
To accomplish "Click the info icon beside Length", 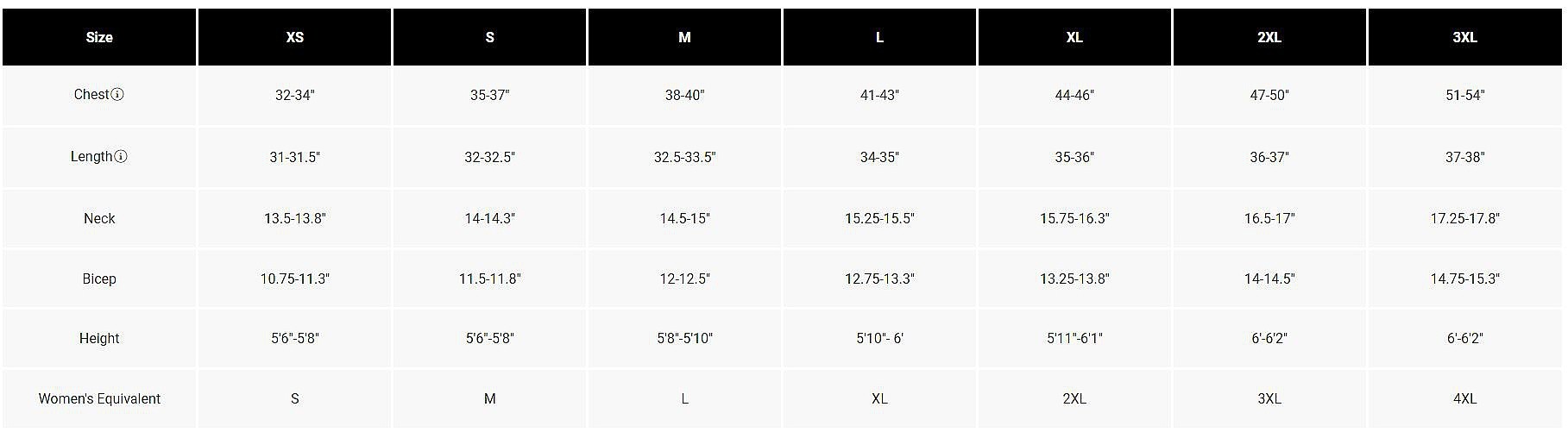I will coord(121,157).
